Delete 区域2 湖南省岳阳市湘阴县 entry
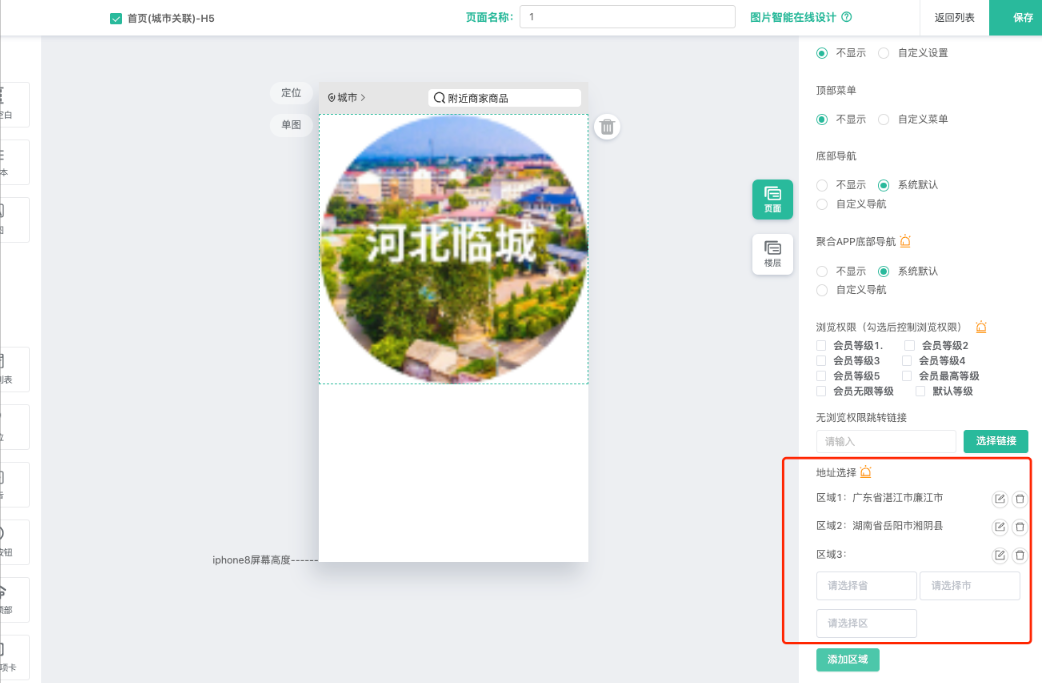1042x683 pixels. point(1019,526)
